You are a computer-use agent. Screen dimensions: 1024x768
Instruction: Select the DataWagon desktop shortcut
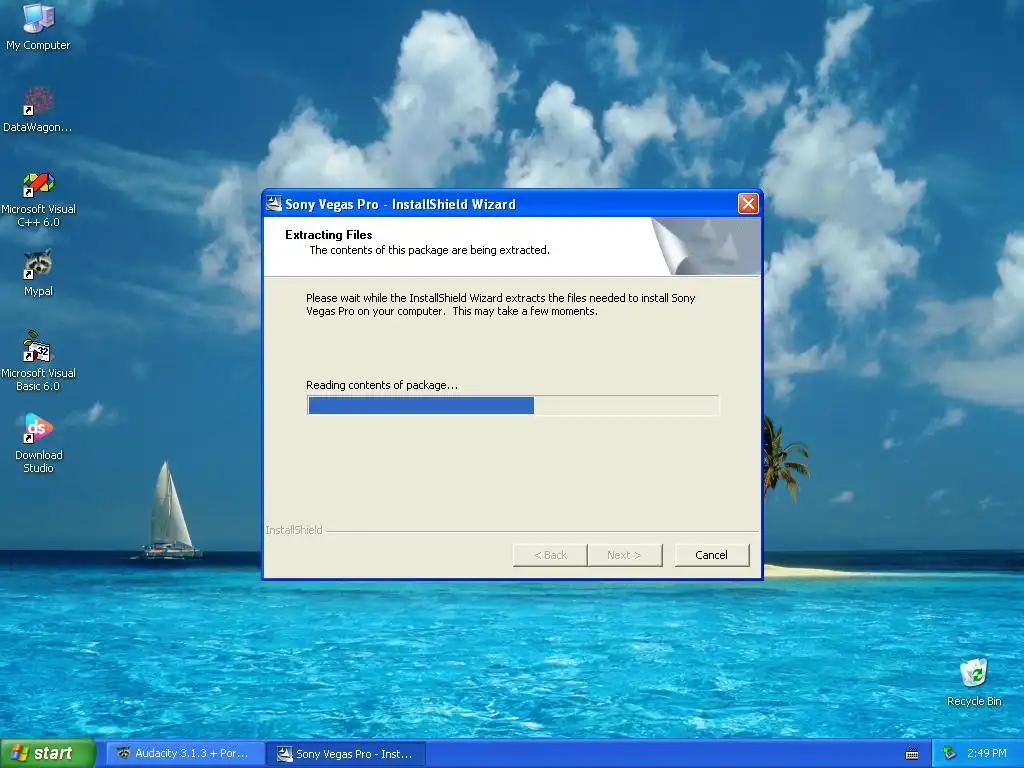(38, 109)
